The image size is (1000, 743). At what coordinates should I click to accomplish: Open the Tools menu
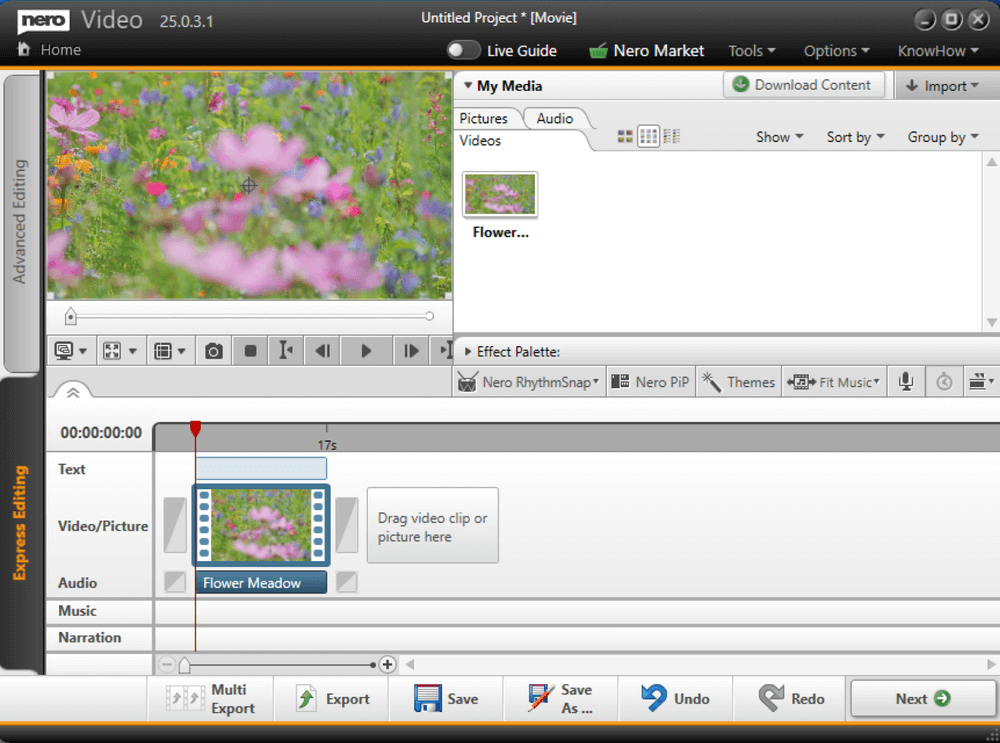tap(752, 50)
